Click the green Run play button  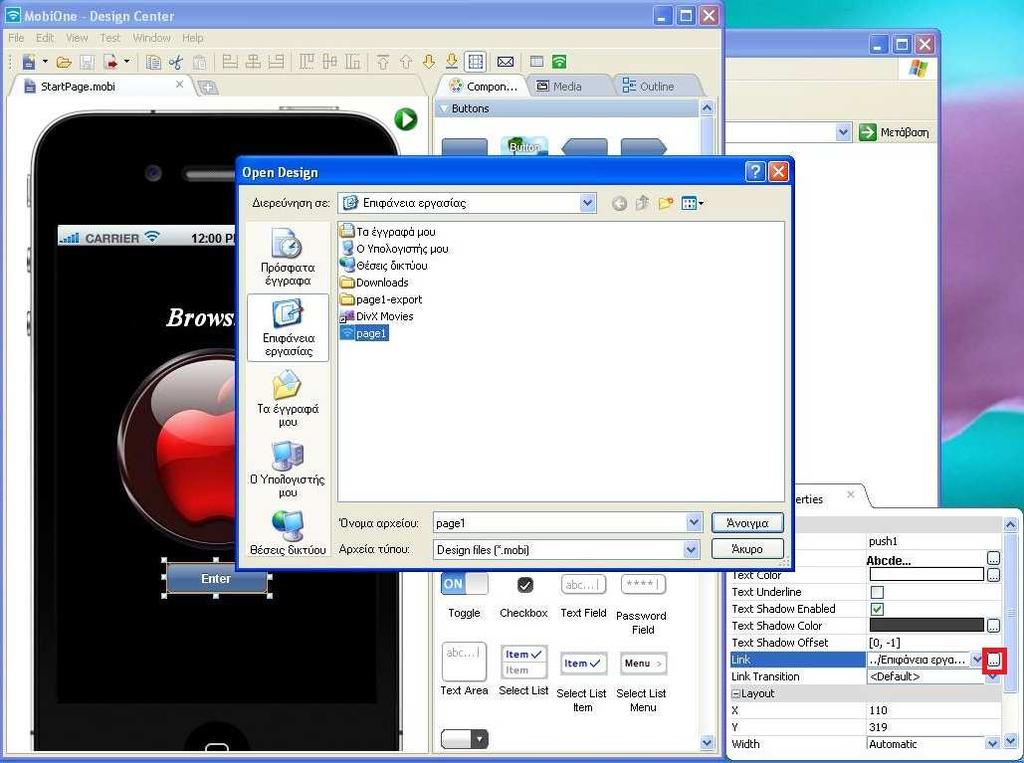click(406, 119)
